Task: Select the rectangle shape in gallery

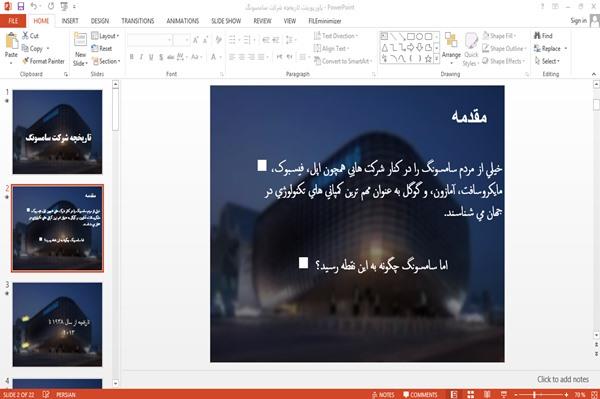Action: (411, 36)
